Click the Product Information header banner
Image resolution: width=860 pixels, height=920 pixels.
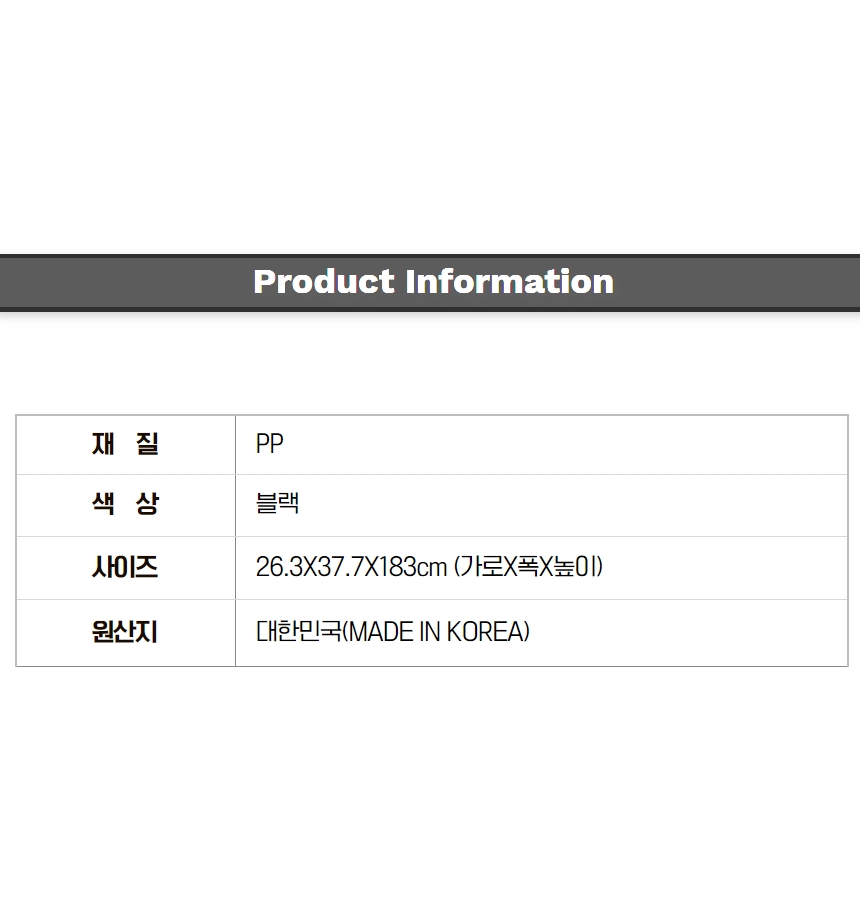pyautogui.click(x=430, y=282)
